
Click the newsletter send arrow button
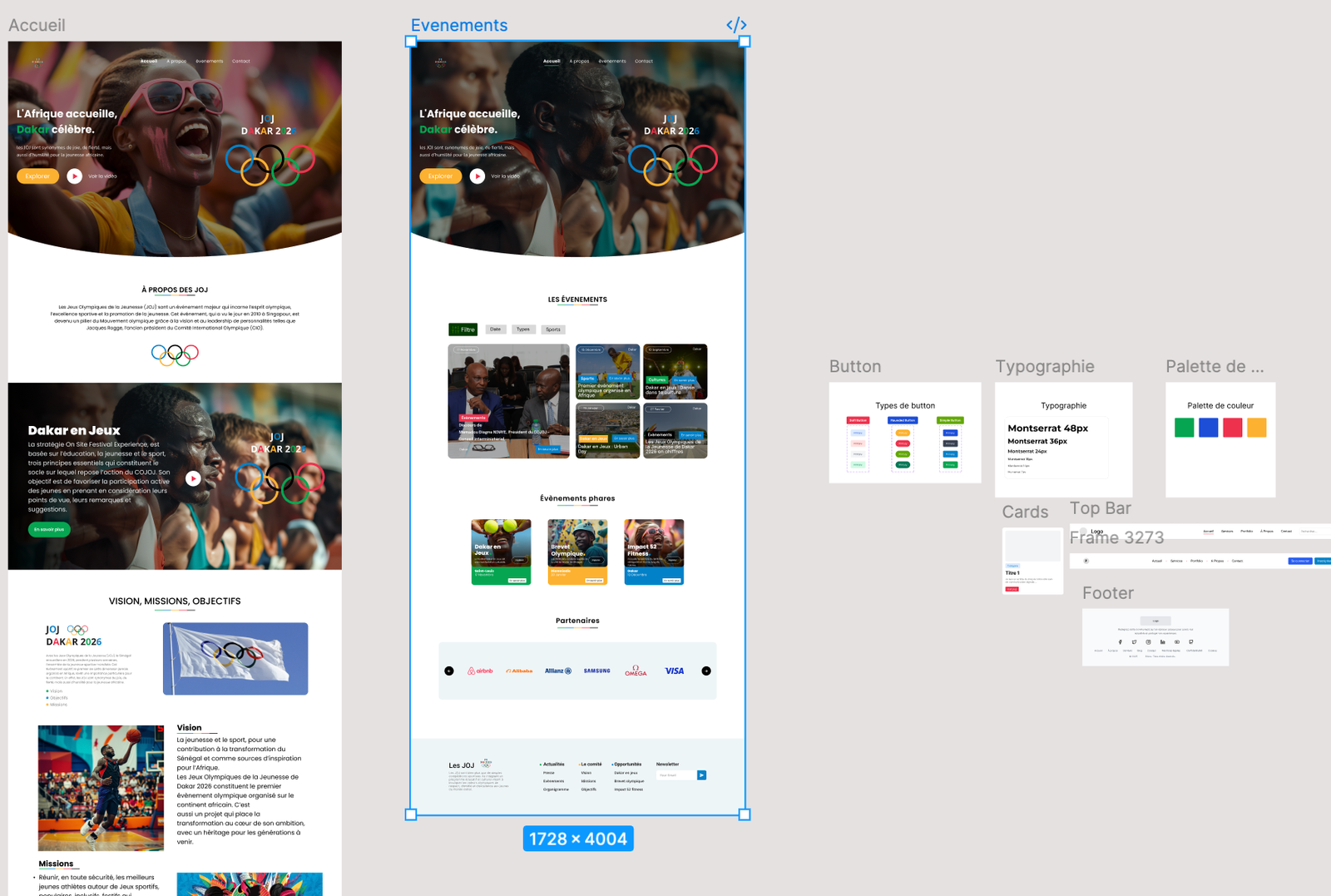[x=702, y=775]
